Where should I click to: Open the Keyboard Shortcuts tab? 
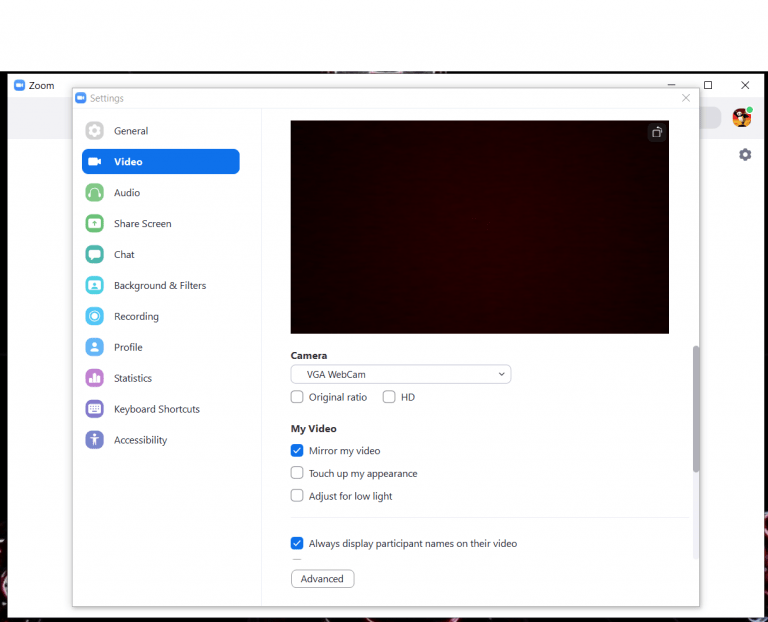161,408
